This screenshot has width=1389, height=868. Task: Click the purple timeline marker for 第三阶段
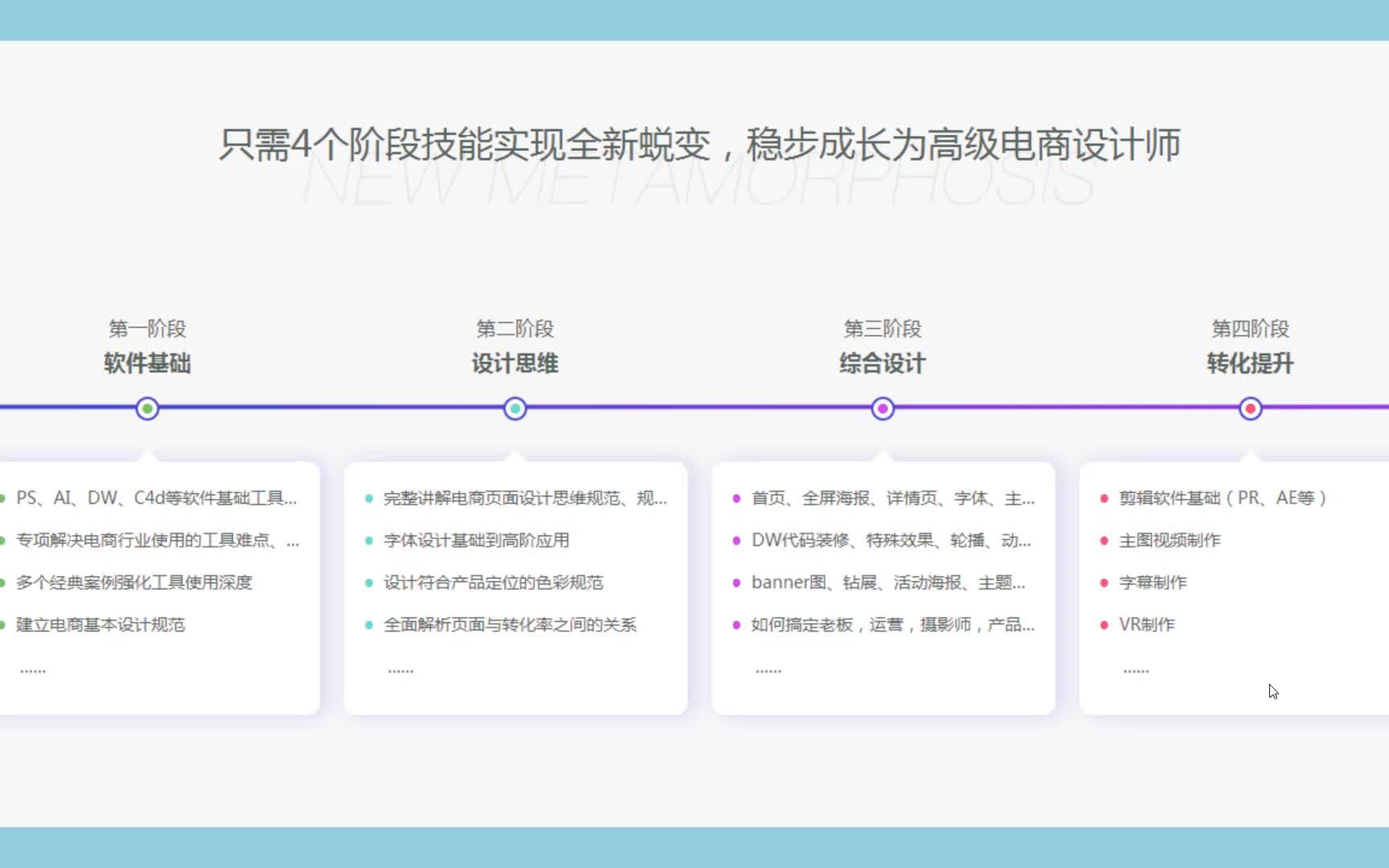tap(883, 408)
